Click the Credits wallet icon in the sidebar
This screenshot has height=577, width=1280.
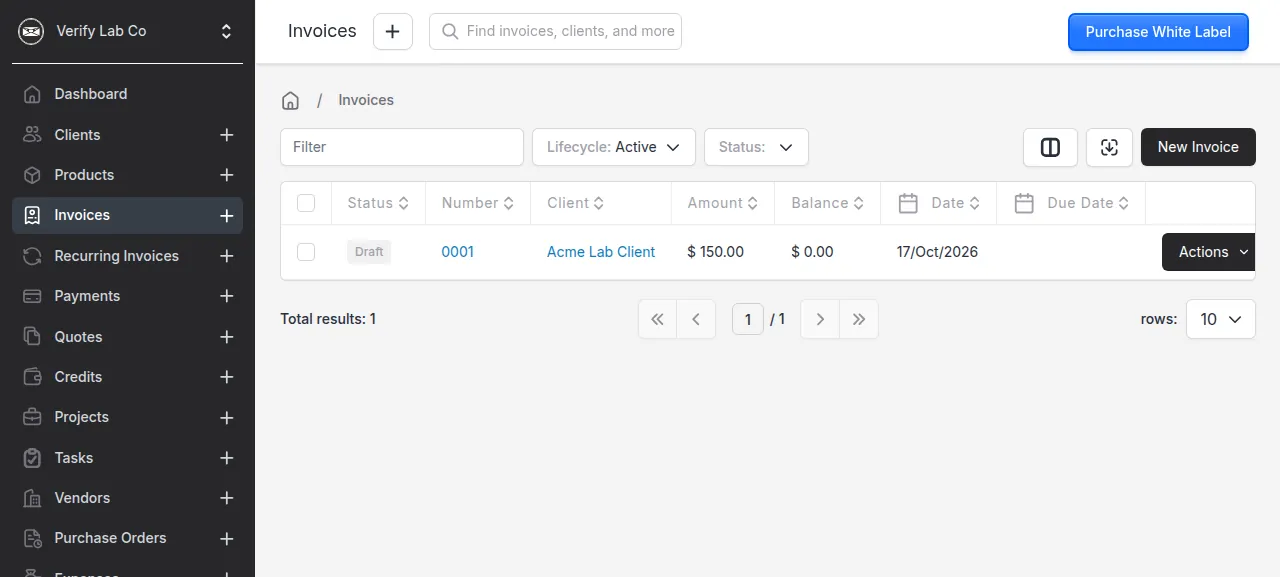point(33,377)
